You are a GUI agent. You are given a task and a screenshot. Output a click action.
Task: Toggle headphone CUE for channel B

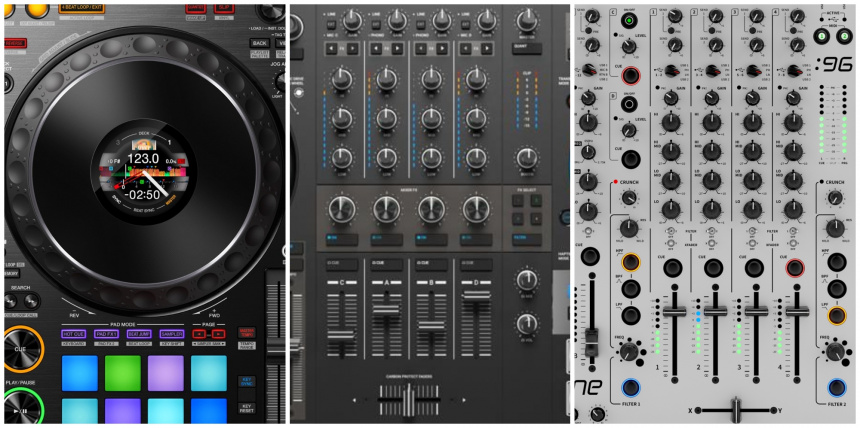[431, 264]
